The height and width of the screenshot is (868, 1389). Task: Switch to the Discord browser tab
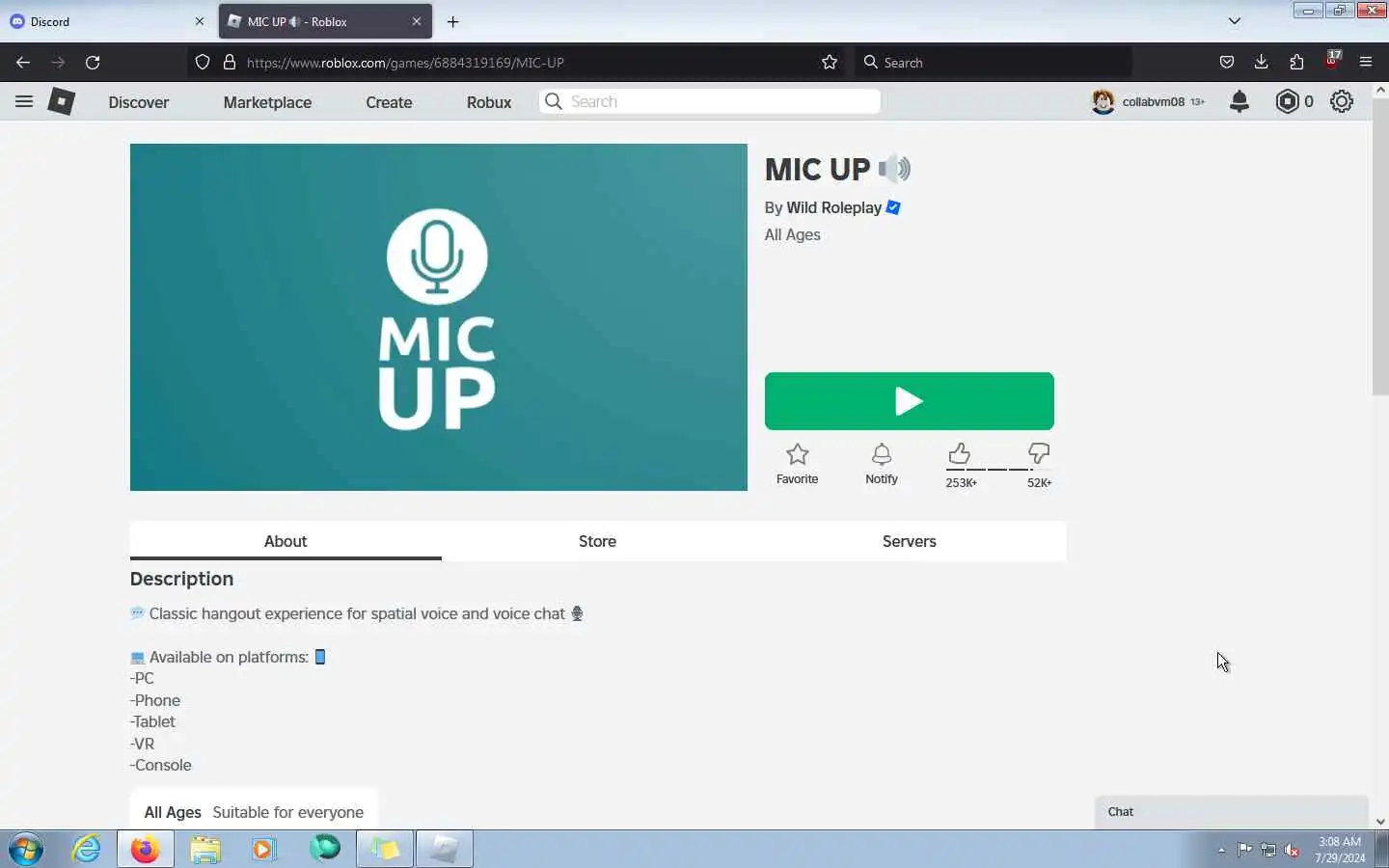click(106, 21)
